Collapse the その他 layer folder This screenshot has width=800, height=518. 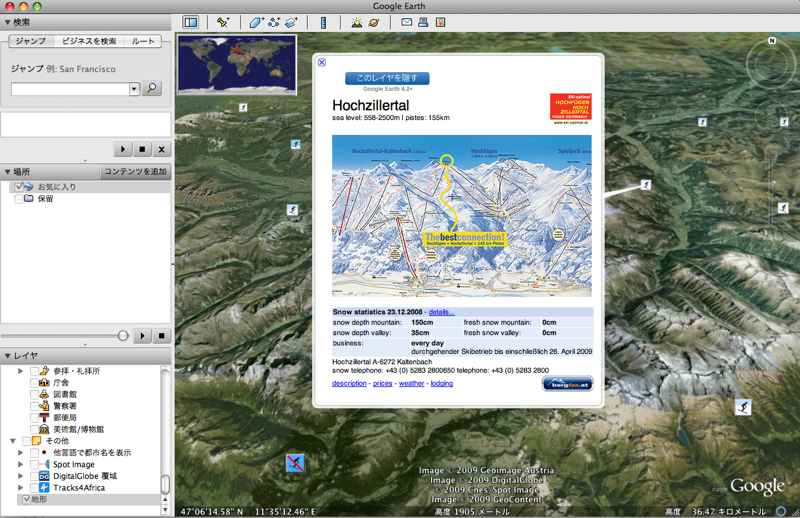point(13,441)
